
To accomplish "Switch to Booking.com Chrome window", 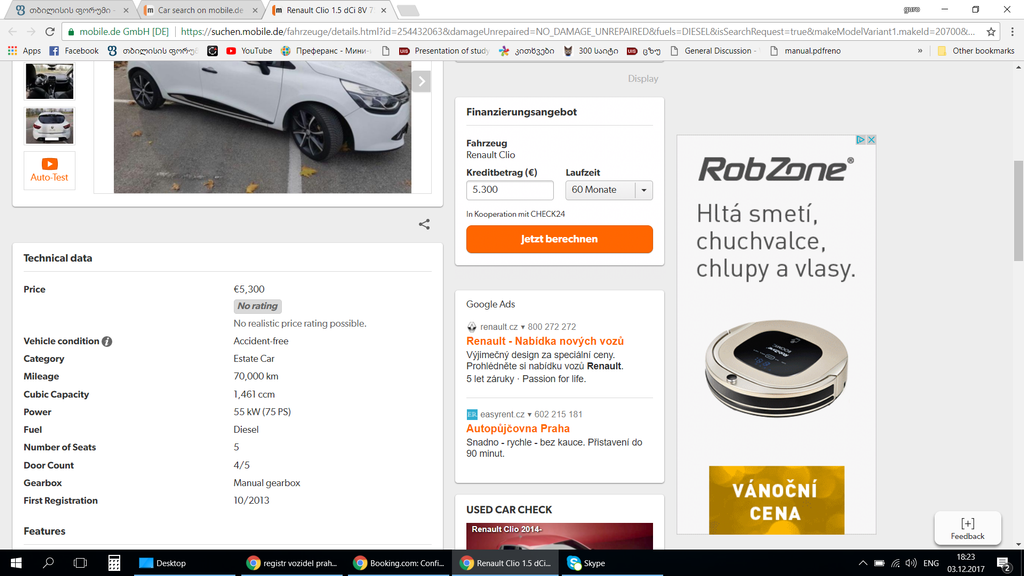I will [398, 563].
